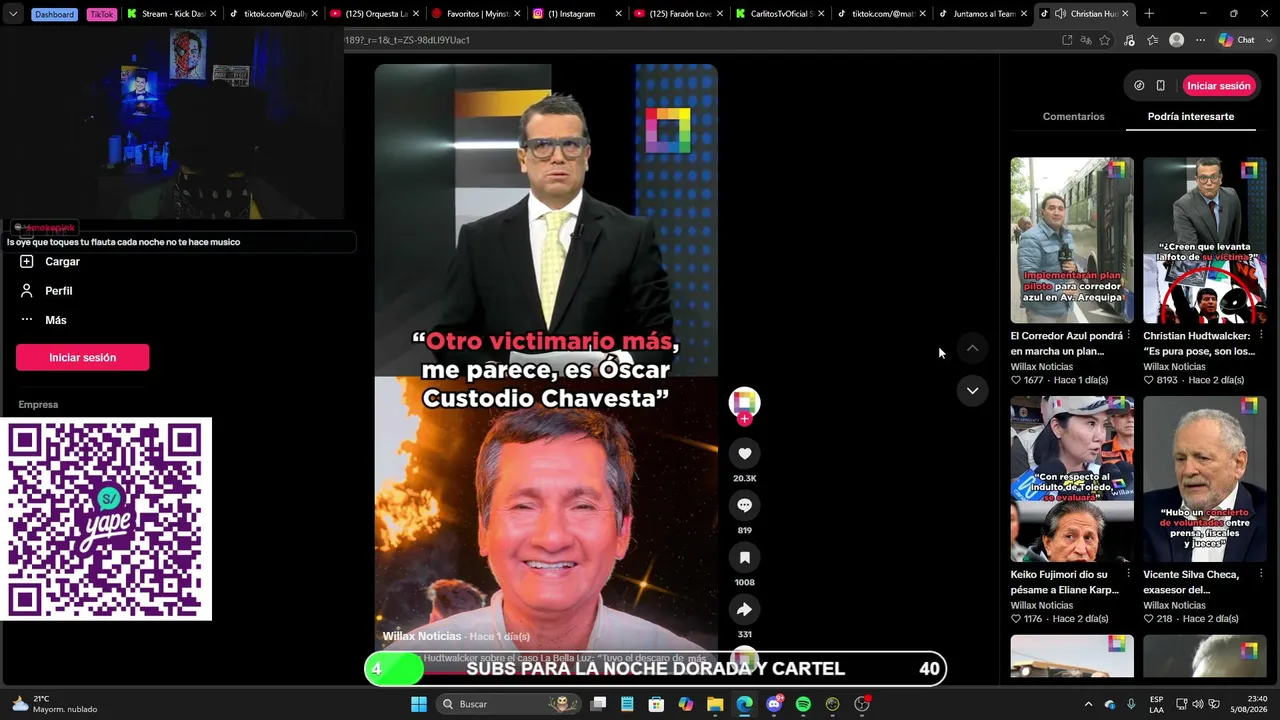This screenshot has height=720, width=1280.
Task: Open the browser tab list dropdown
Action: (x=13, y=14)
